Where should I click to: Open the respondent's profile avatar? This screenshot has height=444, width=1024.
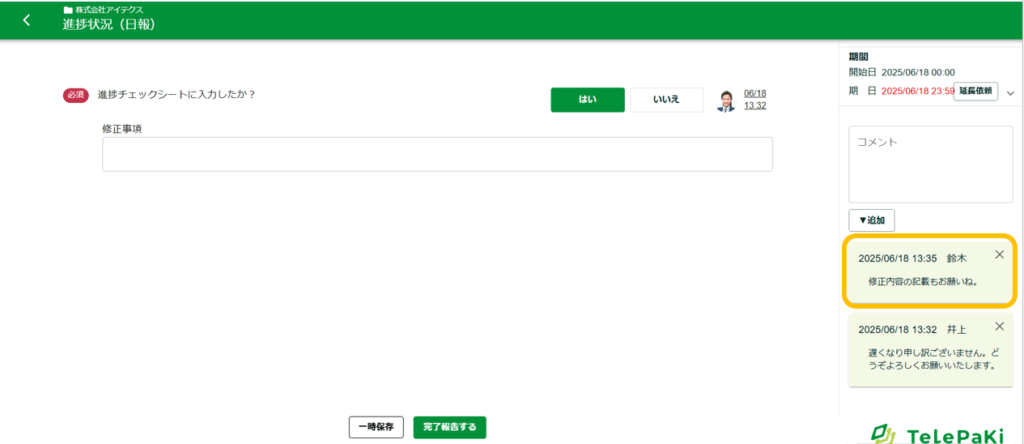pyautogui.click(x=726, y=101)
